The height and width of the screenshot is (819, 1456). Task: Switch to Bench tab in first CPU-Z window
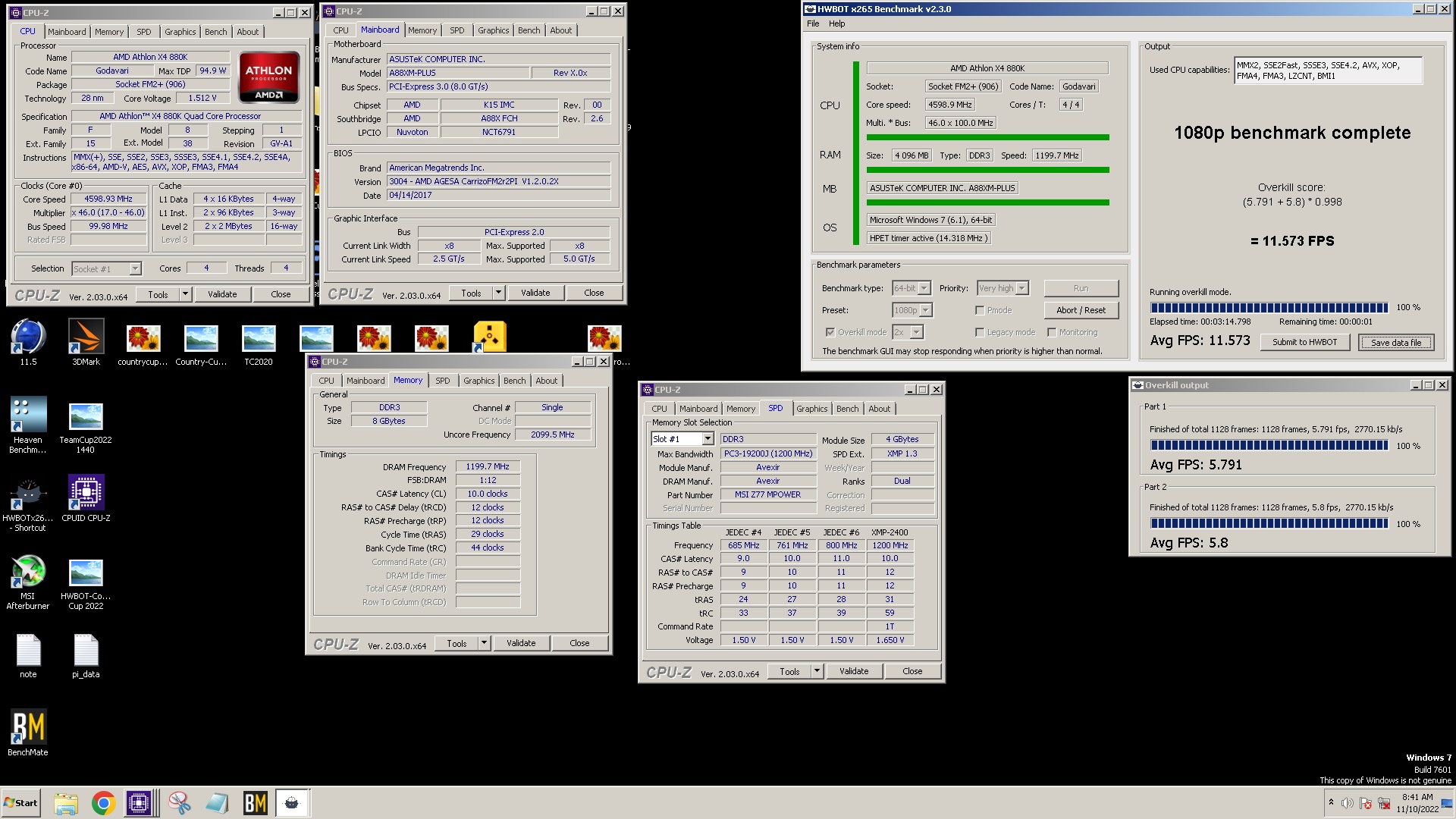pos(215,32)
